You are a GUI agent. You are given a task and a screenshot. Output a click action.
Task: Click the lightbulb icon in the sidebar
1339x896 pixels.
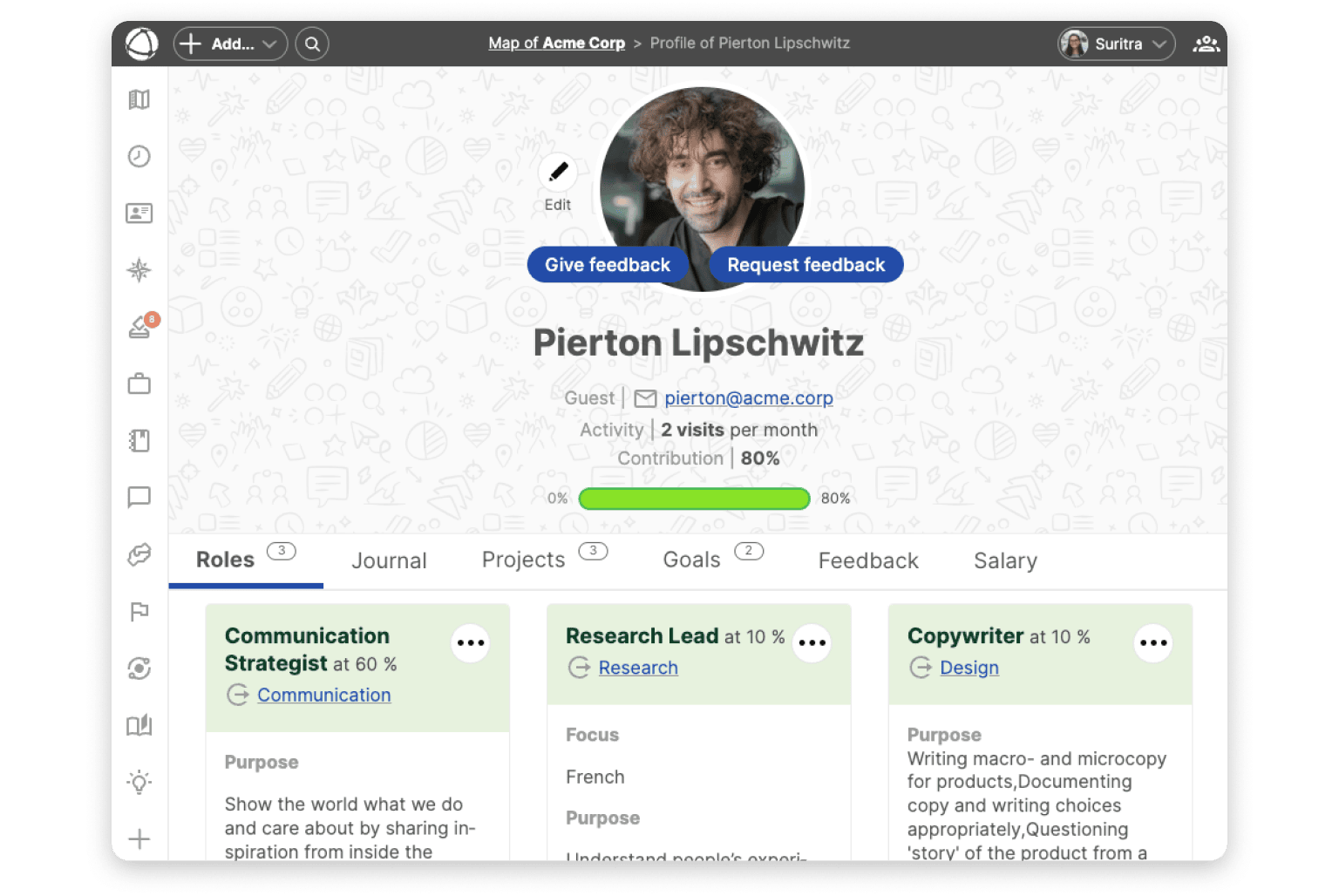point(139,782)
